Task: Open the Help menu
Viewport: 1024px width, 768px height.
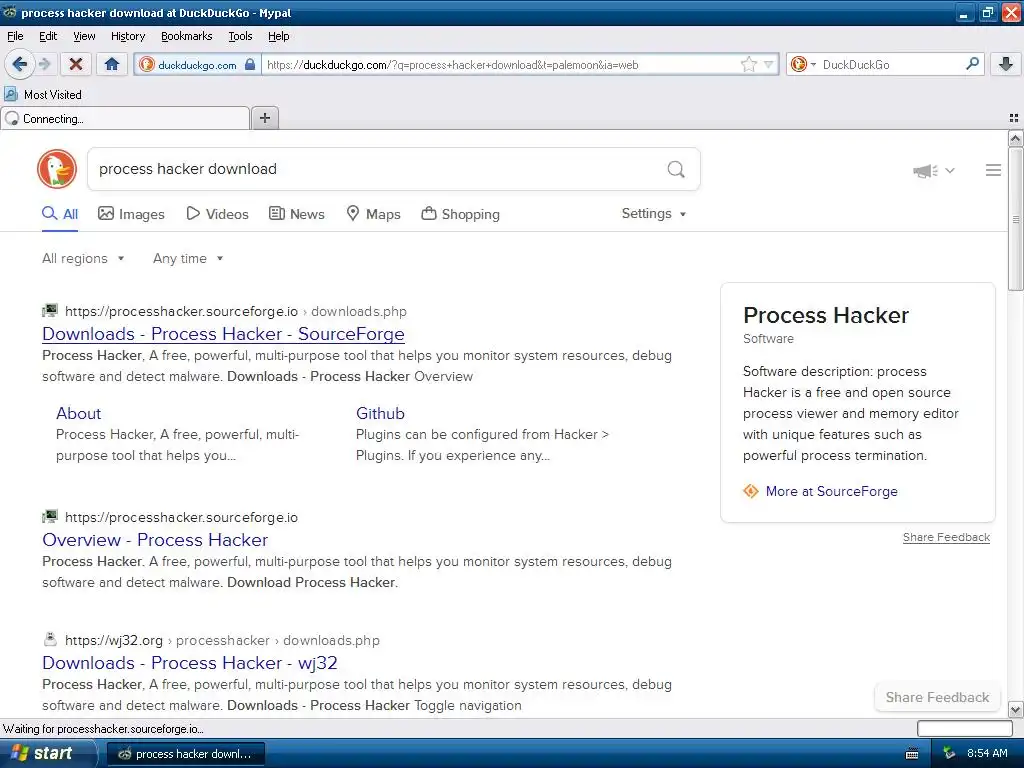Action: [x=279, y=36]
